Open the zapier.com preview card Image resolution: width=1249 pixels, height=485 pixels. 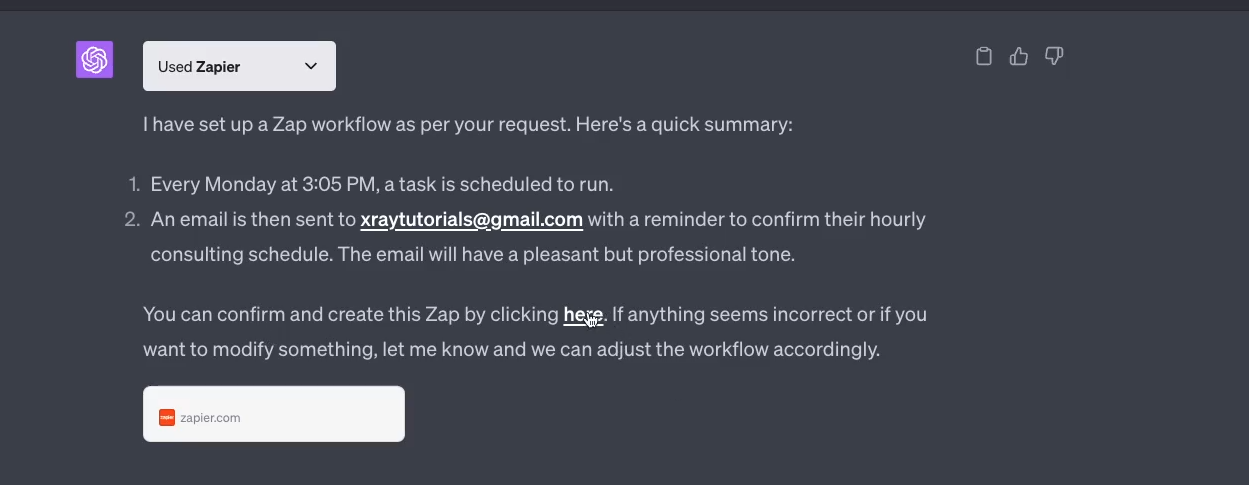pos(274,414)
